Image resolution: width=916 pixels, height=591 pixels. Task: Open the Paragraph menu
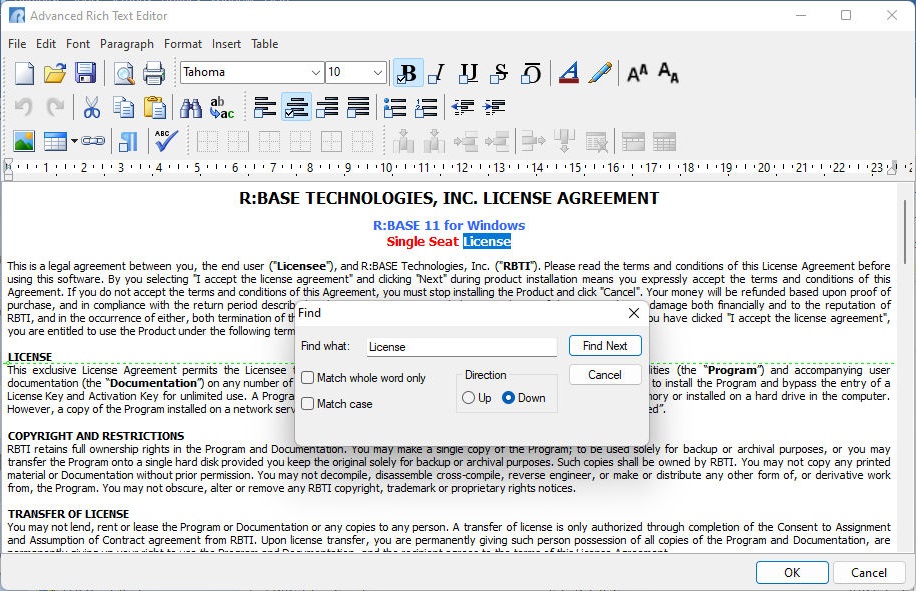tap(127, 44)
